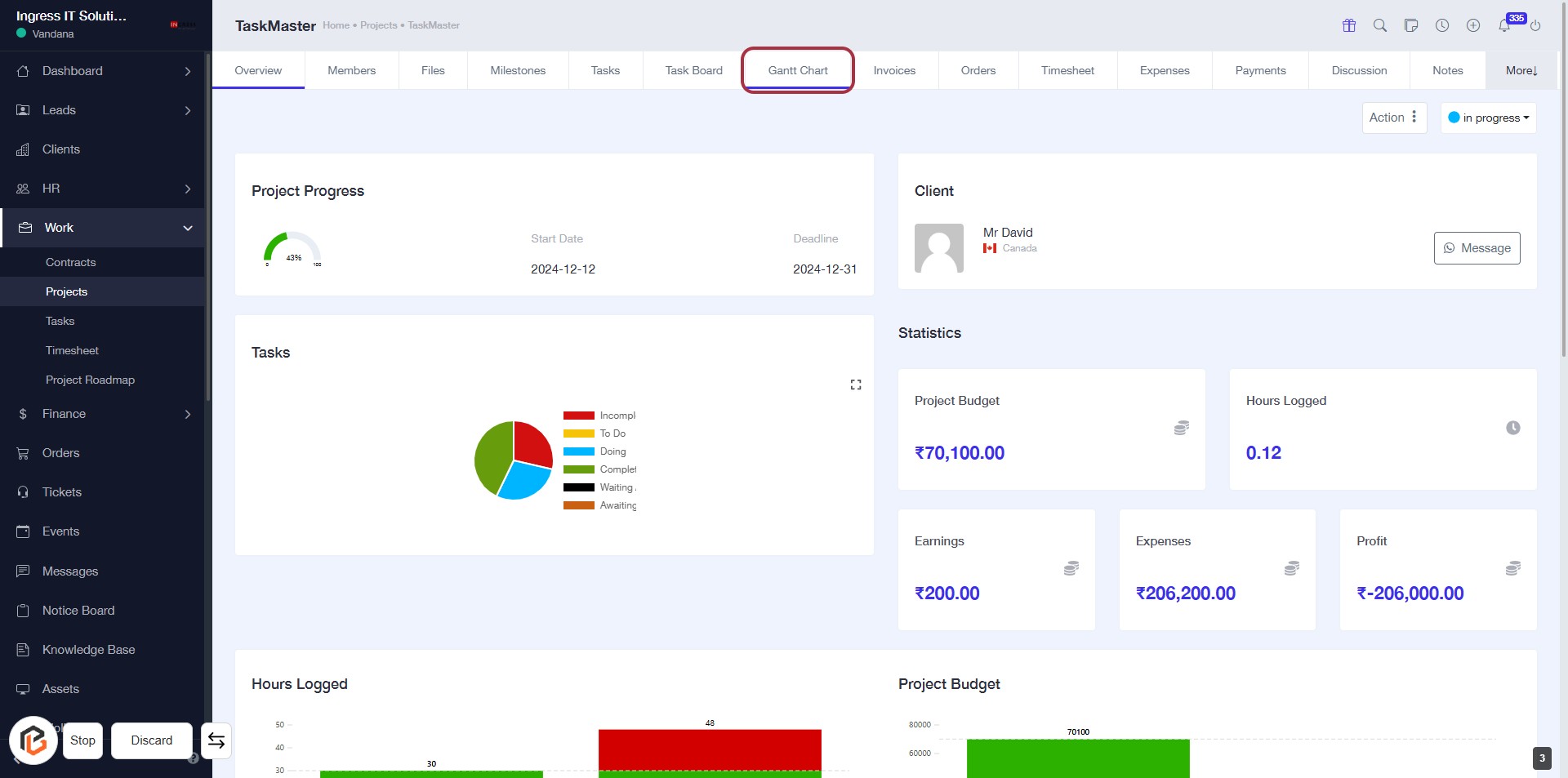The width and height of the screenshot is (1568, 778).
Task: Expand the Tasks chart to fullscreen
Action: click(856, 385)
